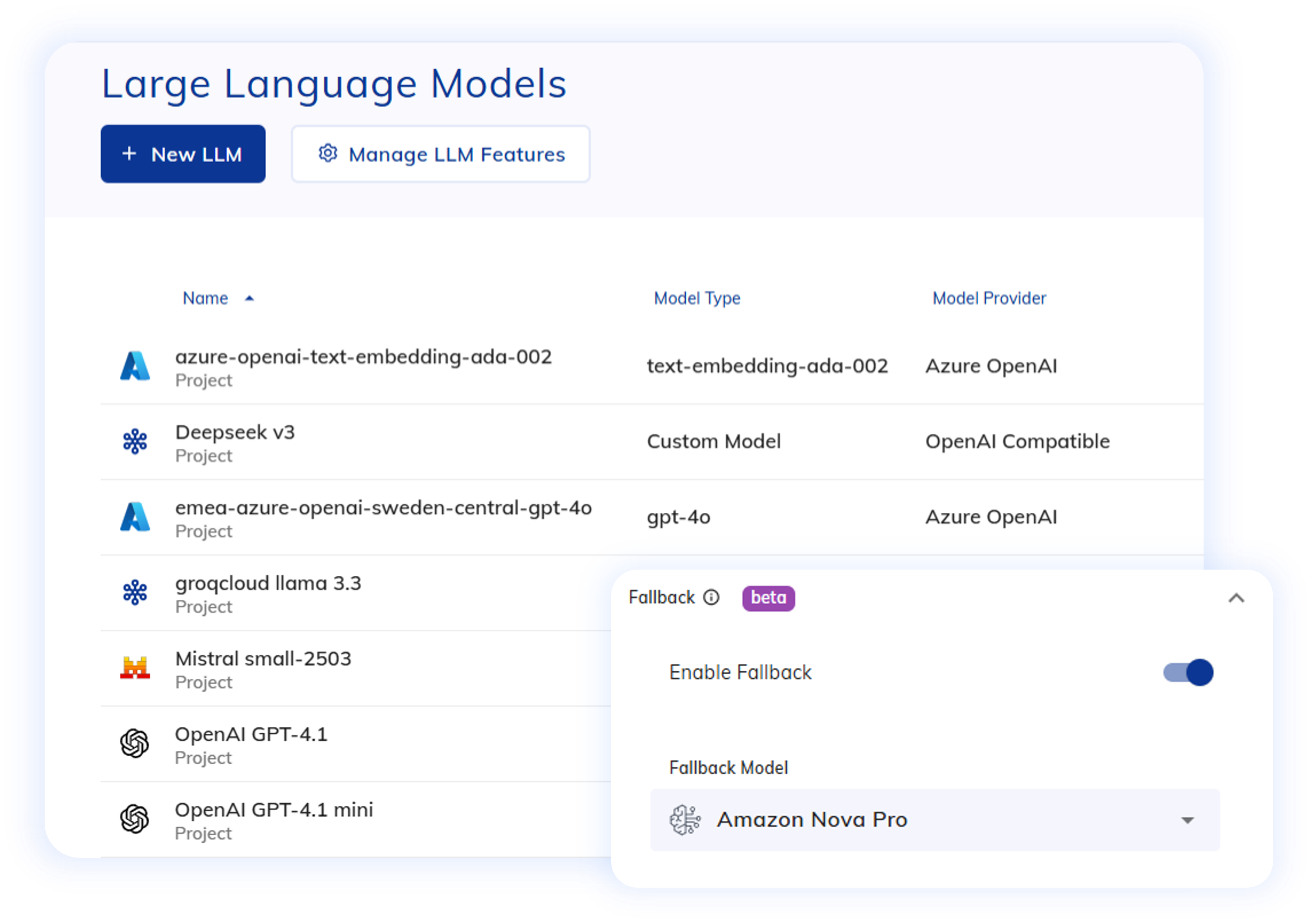The width and height of the screenshot is (1313, 924).
Task: Click OpenAI Compatible provider cell
Action: click(x=1018, y=441)
